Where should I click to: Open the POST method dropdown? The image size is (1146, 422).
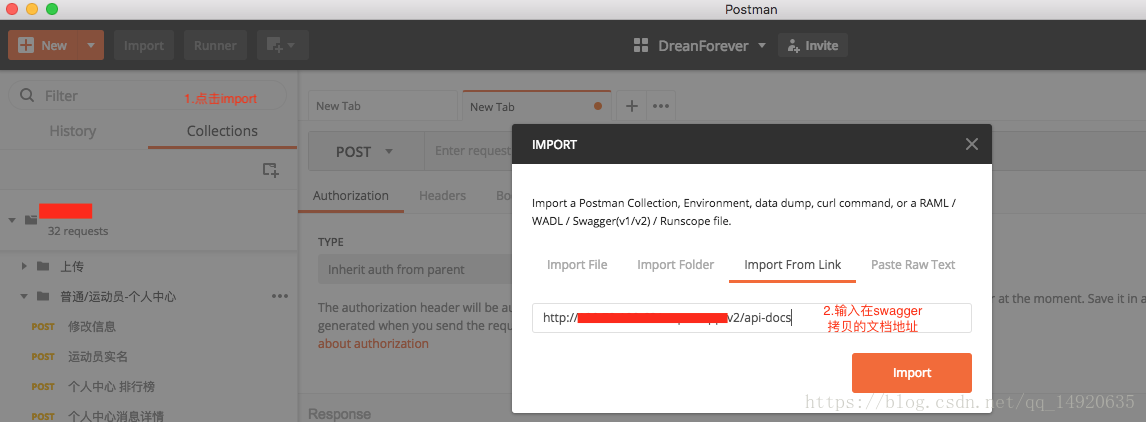tap(366, 151)
